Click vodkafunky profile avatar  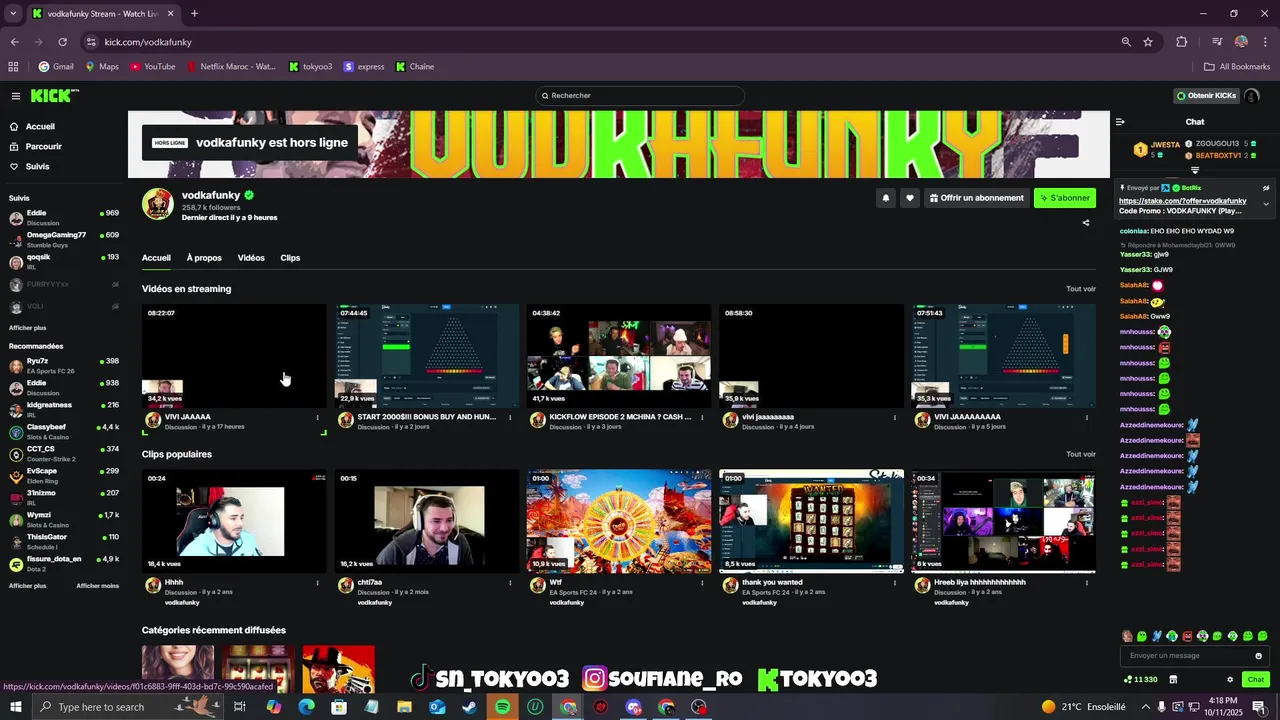pyautogui.click(x=158, y=204)
